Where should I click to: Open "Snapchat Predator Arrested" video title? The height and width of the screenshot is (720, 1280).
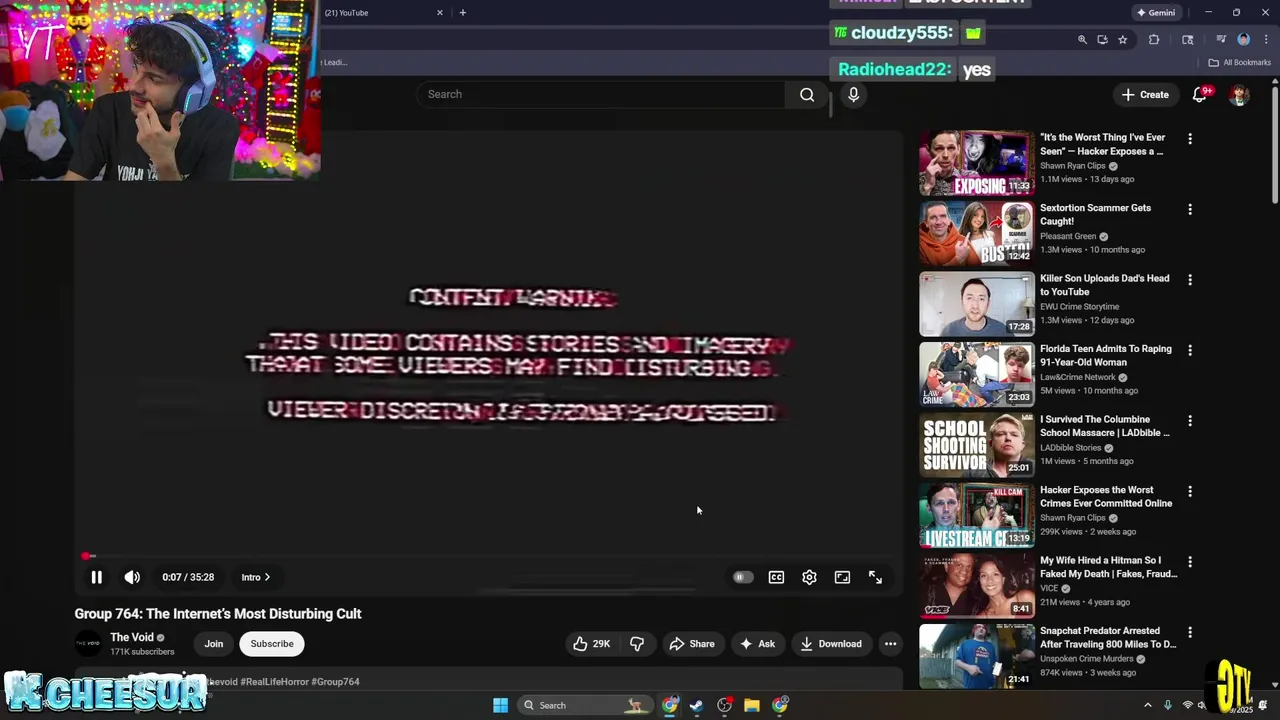(x=1108, y=638)
